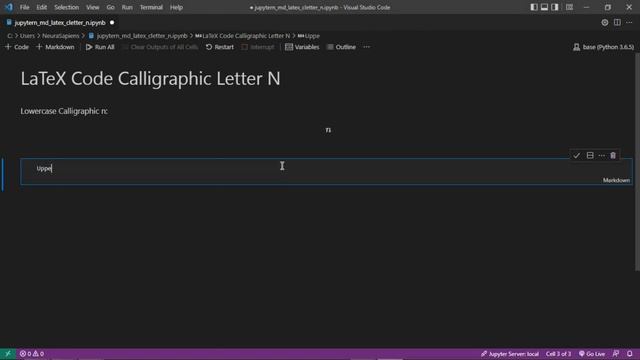Viewport: 640px width, 360px height.
Task: Add a new Code cell
Action: pyautogui.click(x=17, y=47)
